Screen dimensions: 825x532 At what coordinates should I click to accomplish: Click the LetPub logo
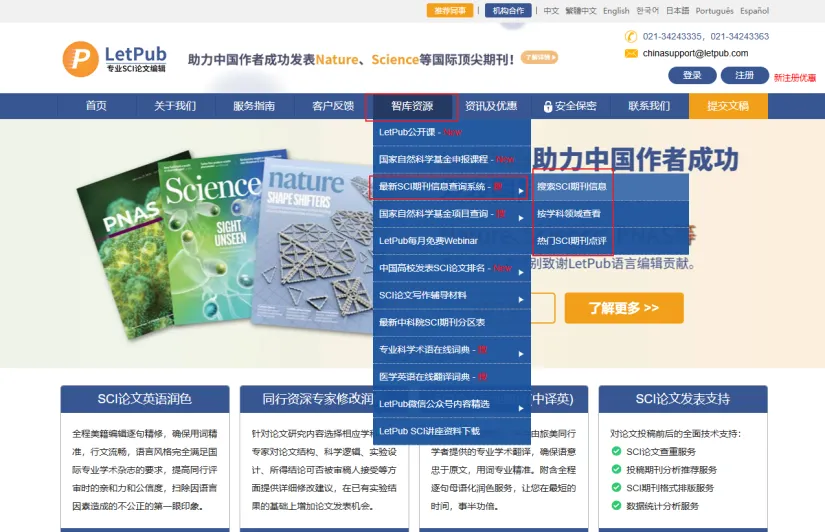[x=114, y=59]
